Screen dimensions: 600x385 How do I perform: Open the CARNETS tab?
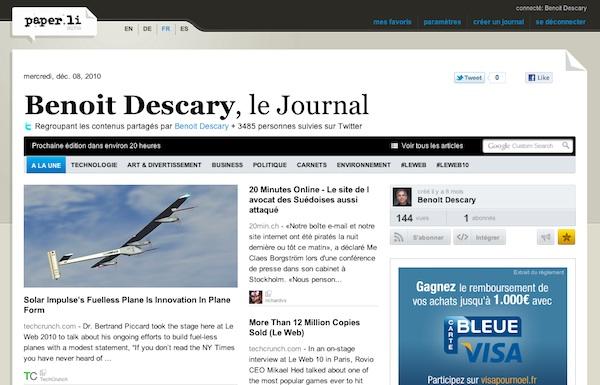(x=312, y=165)
